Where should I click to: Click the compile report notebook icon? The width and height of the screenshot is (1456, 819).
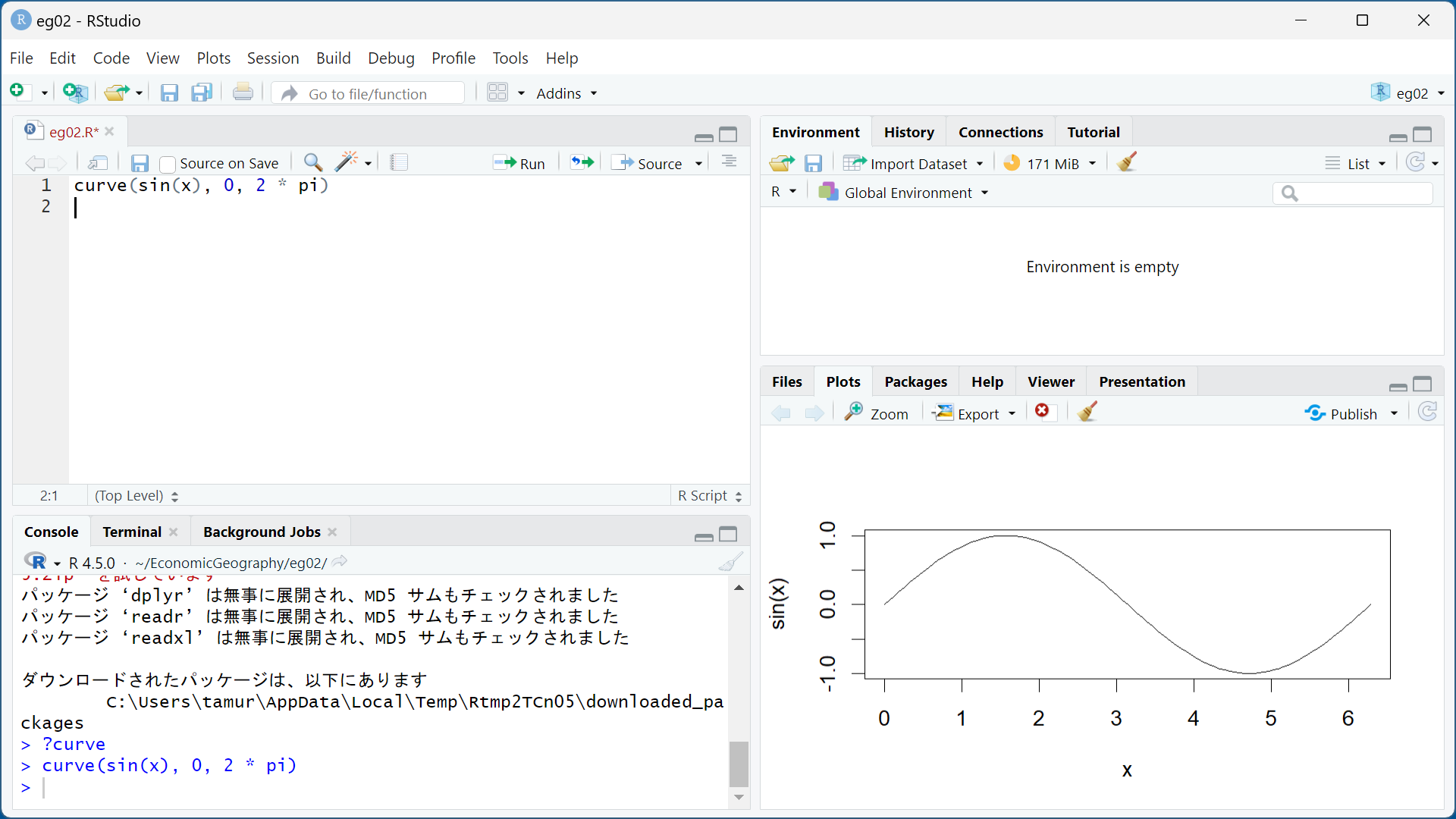pos(399,162)
